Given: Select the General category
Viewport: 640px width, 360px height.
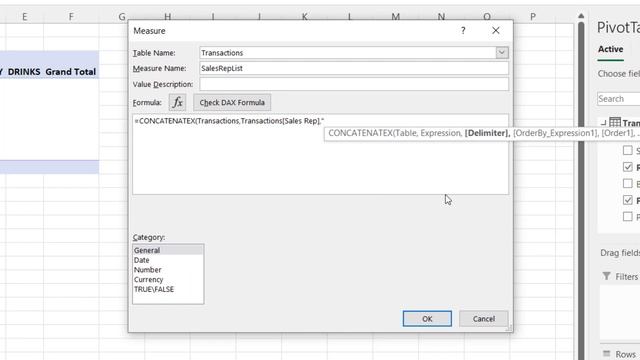Looking at the screenshot, I should click(168, 250).
